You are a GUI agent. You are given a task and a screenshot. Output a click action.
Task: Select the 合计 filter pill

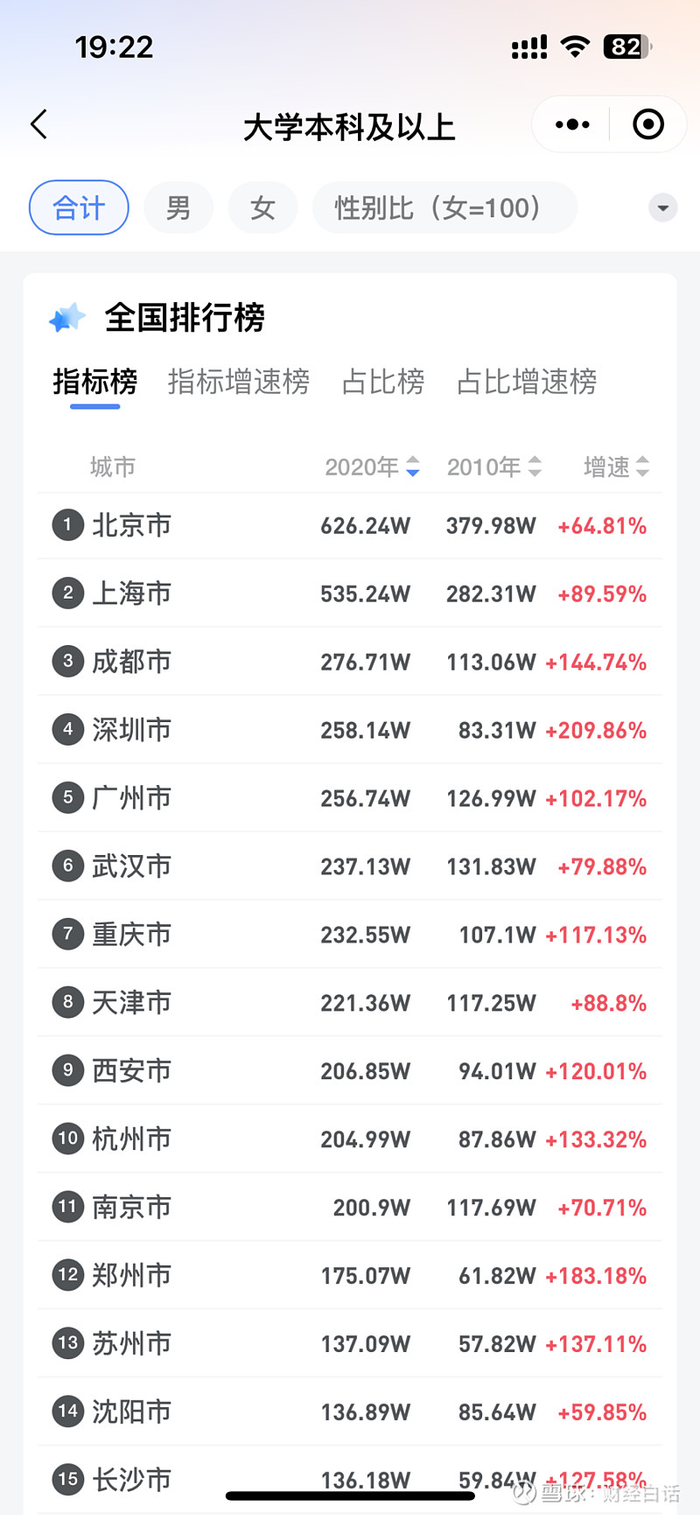pyautogui.click(x=79, y=208)
